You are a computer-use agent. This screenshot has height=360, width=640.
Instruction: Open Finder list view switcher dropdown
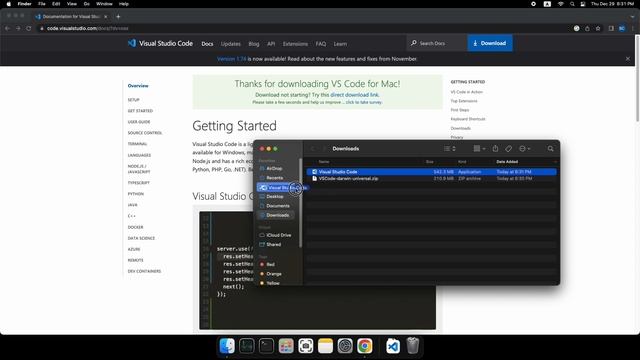(x=449, y=149)
